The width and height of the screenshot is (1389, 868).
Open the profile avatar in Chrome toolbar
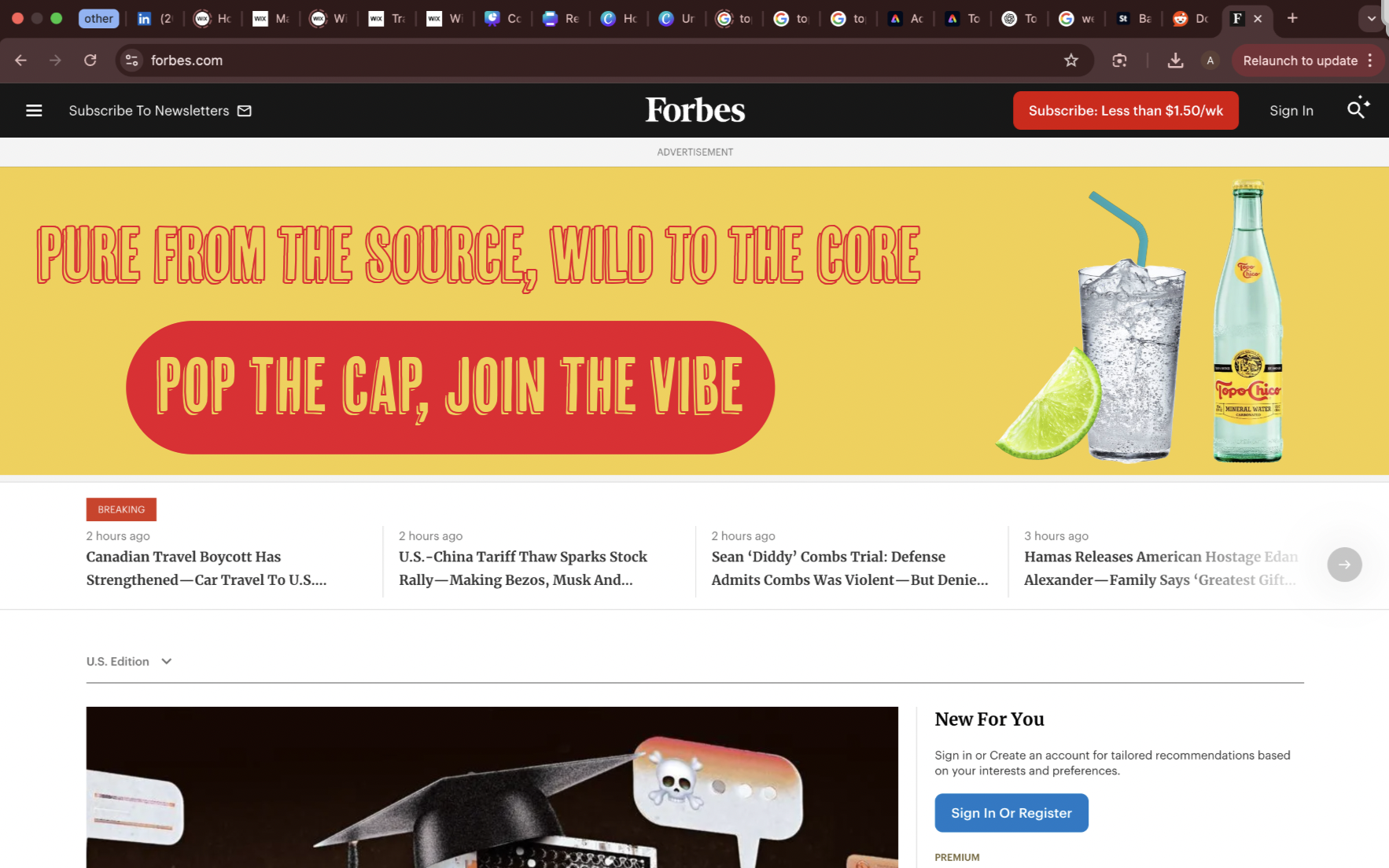(1210, 61)
